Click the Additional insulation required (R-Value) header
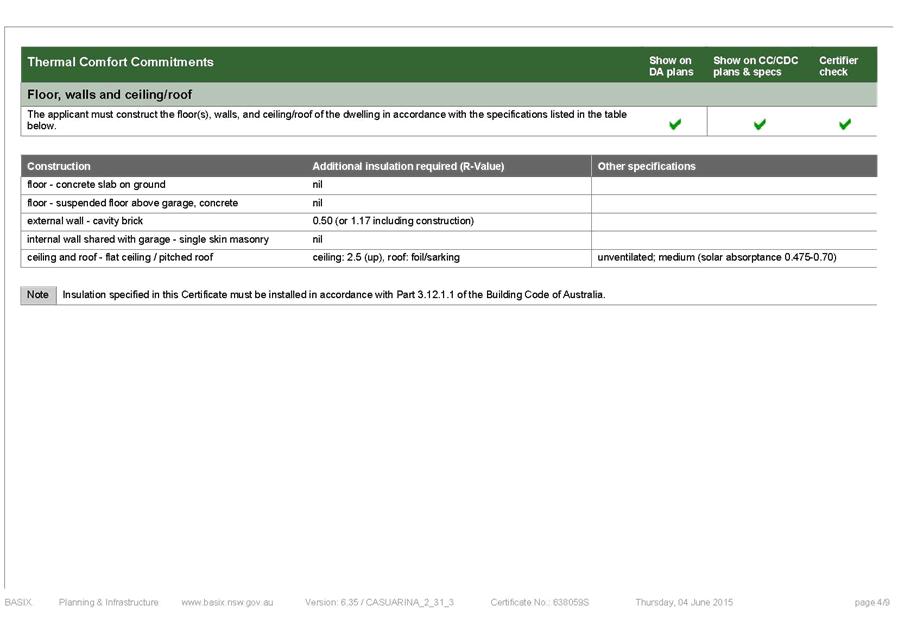This screenshot has width=898, height=619. 408,166
